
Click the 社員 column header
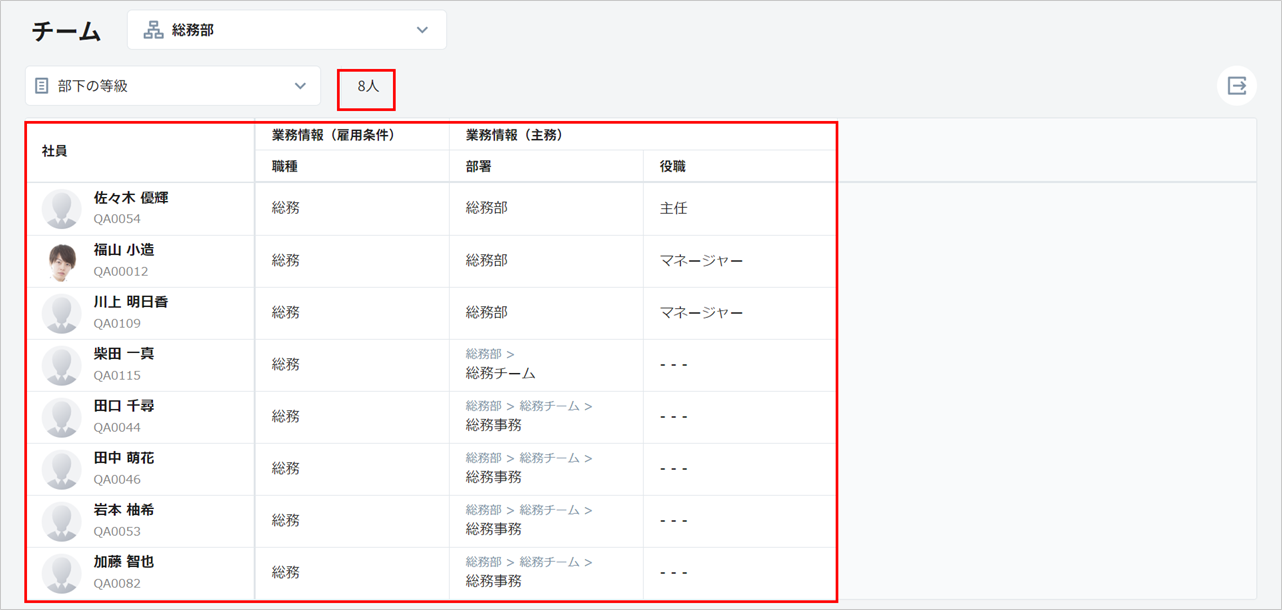tap(56, 151)
